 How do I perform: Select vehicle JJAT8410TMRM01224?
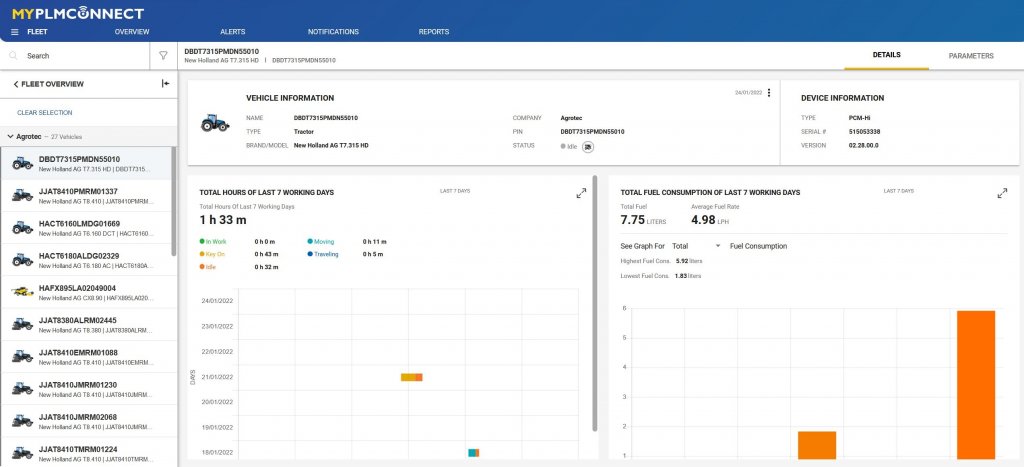coord(86,453)
